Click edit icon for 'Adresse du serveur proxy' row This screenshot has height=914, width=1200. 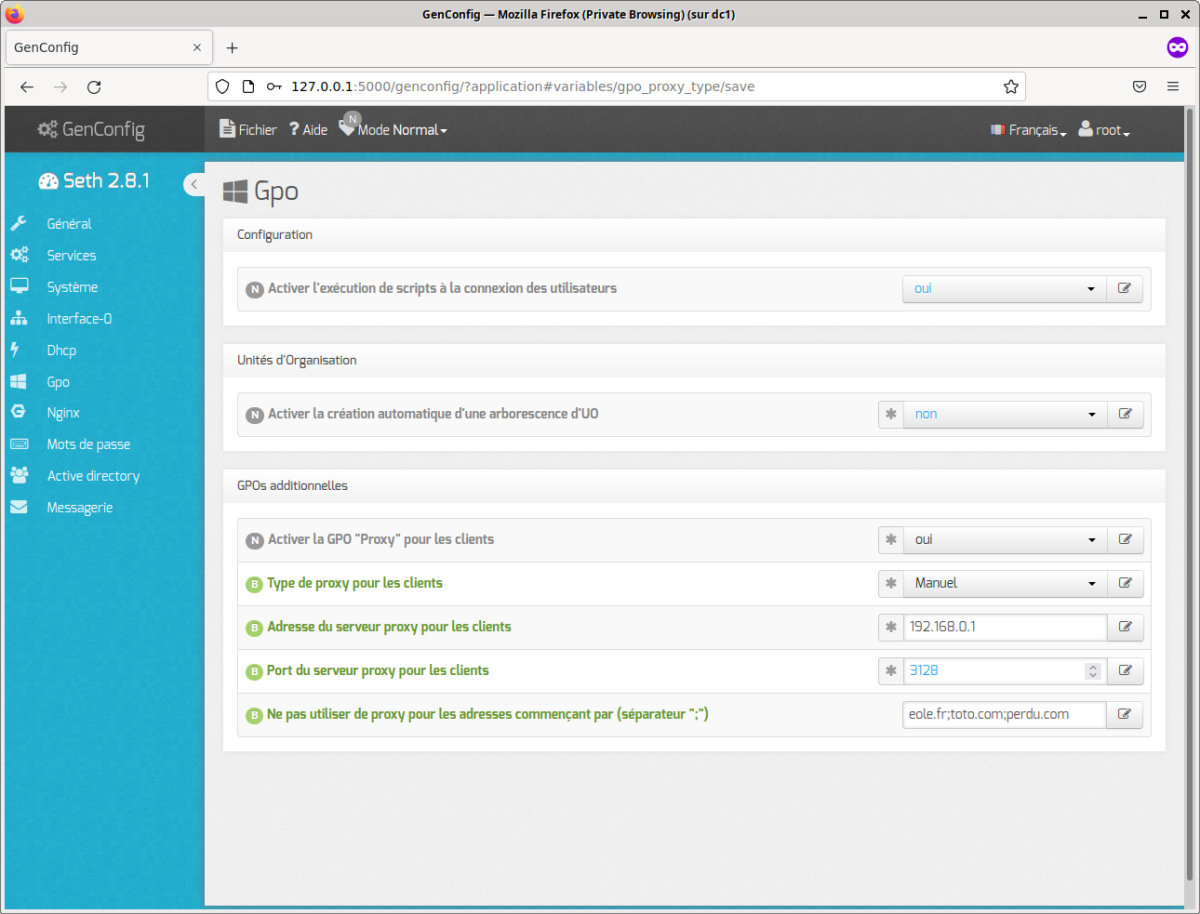tap(1124, 627)
